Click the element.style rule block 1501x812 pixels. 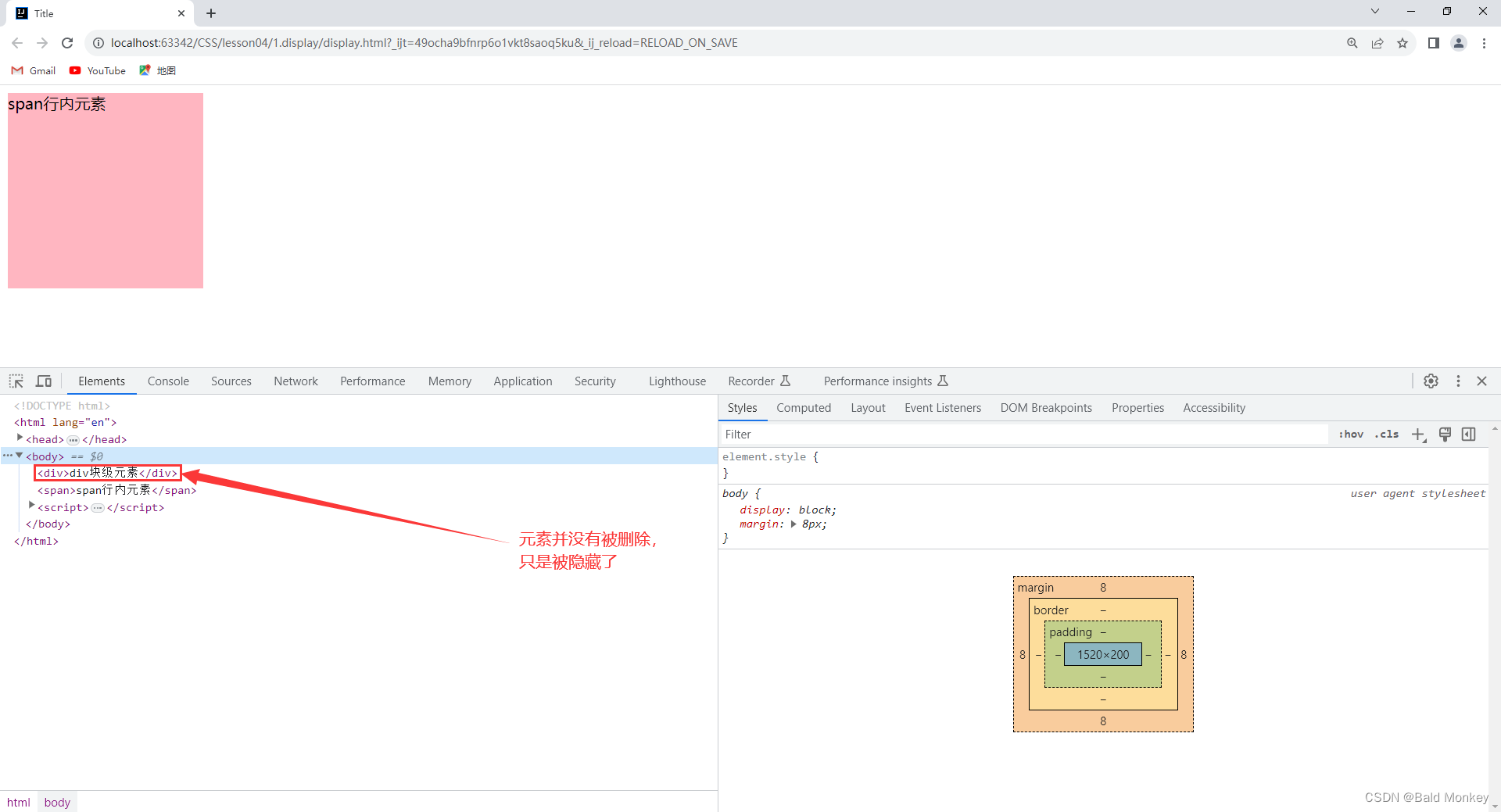(x=1103, y=465)
